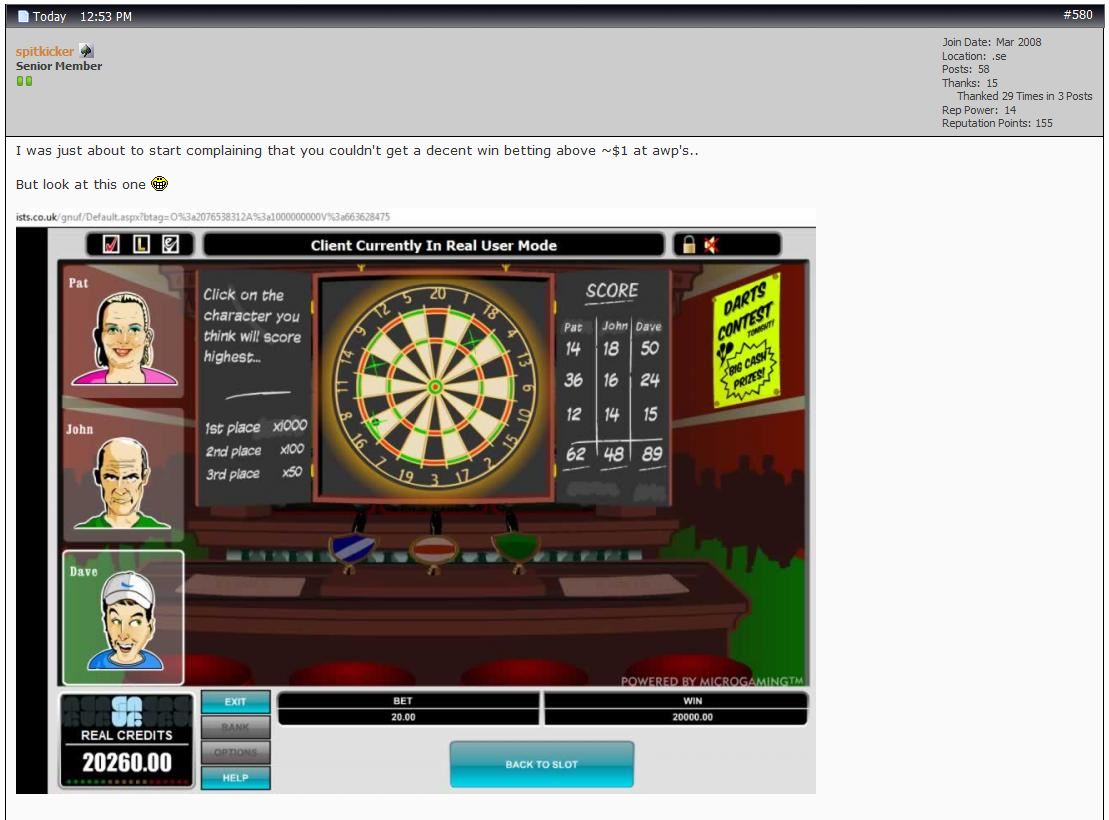
Task: Click the EXIT button
Action: (236, 702)
